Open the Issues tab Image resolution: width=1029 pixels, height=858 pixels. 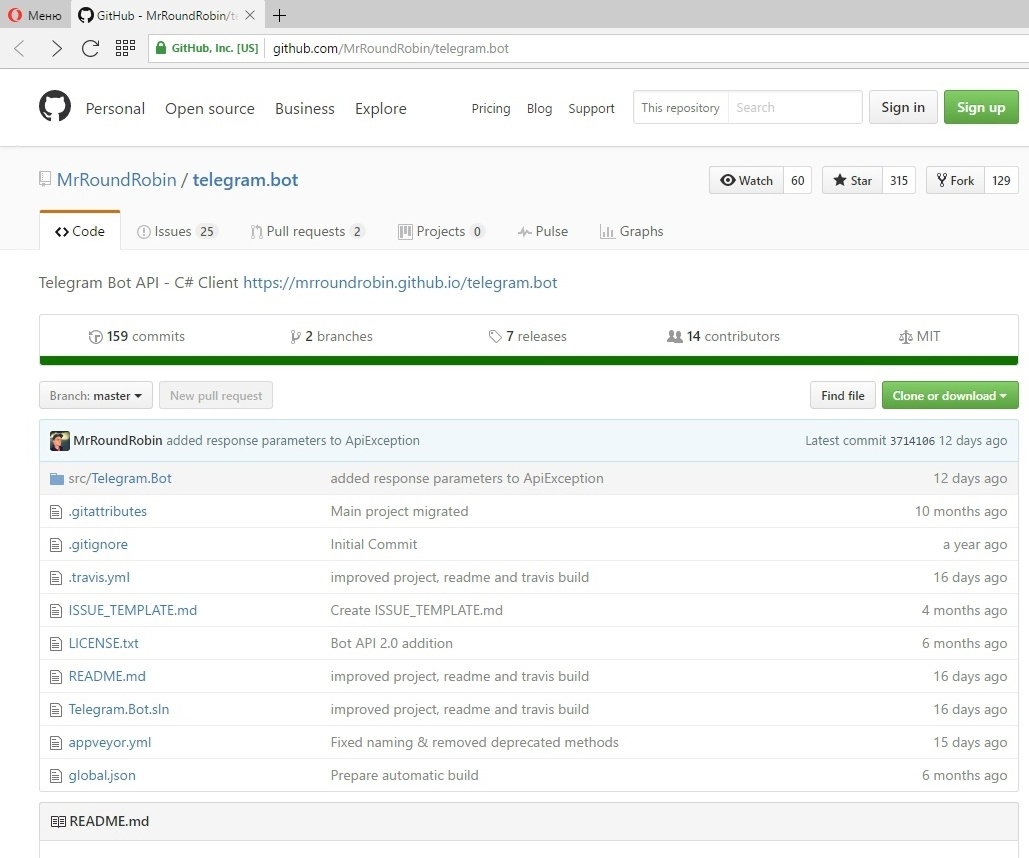coord(176,231)
